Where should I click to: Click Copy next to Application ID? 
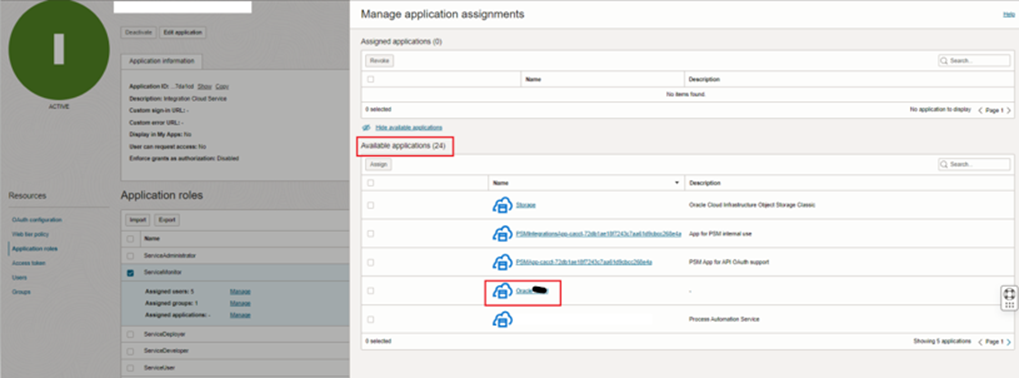[222, 86]
